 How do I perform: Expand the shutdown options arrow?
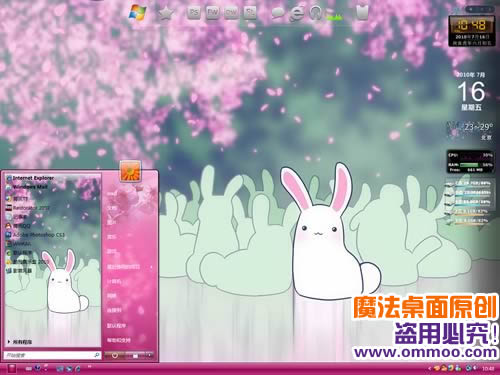(x=150, y=356)
